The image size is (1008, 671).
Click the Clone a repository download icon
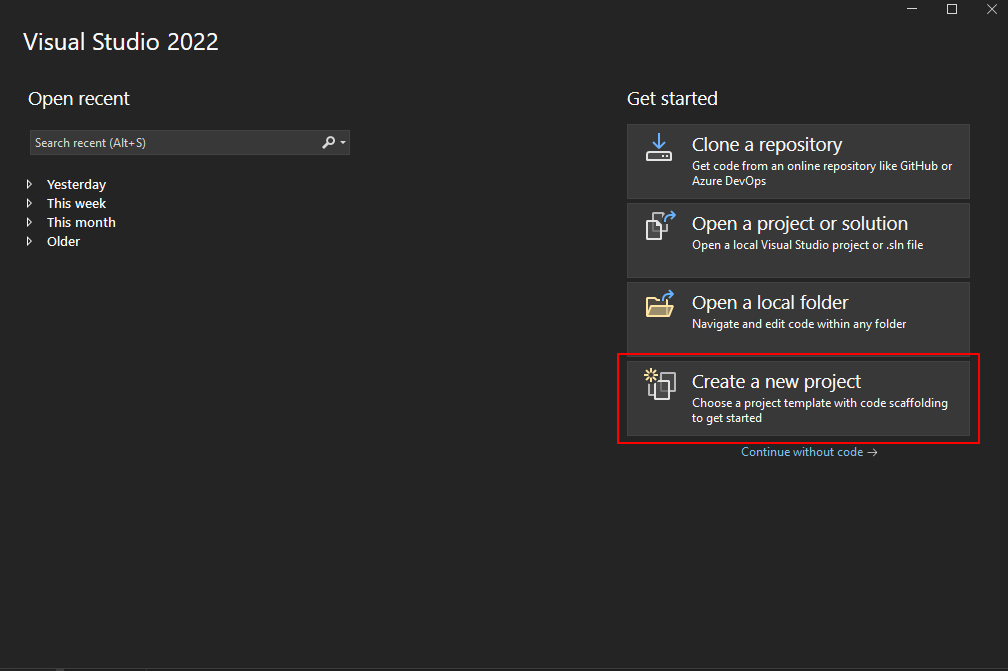(x=659, y=147)
